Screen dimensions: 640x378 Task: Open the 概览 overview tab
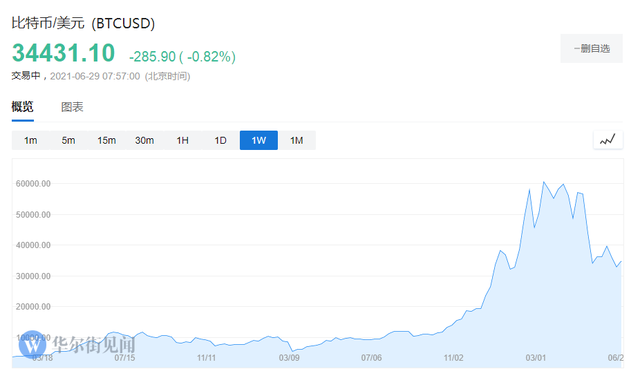point(22,107)
